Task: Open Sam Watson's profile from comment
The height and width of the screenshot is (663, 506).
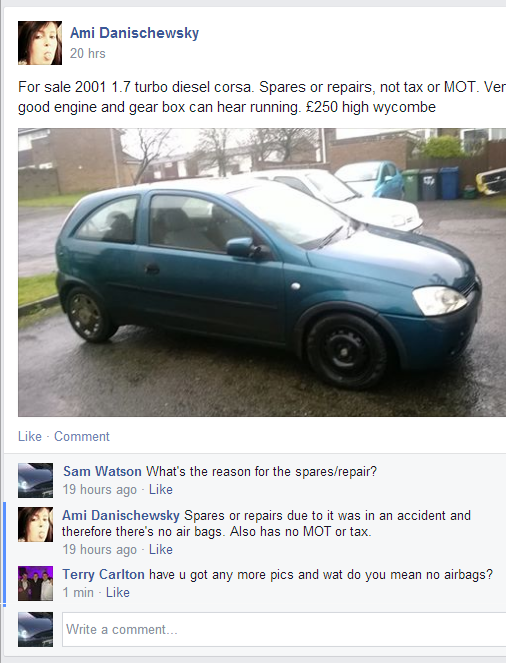Action: point(102,471)
